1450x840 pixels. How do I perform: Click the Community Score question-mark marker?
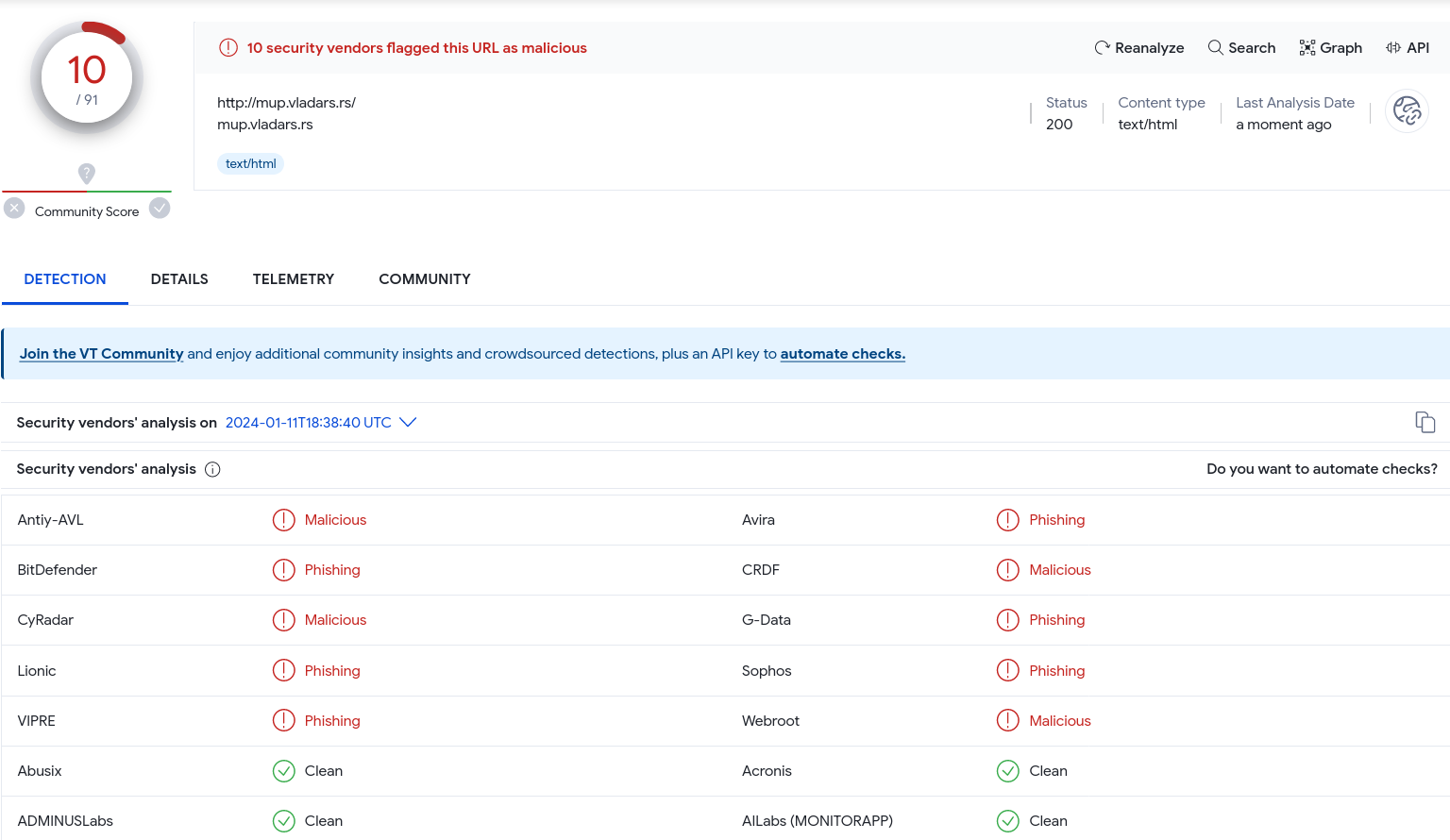pyautogui.click(x=87, y=174)
